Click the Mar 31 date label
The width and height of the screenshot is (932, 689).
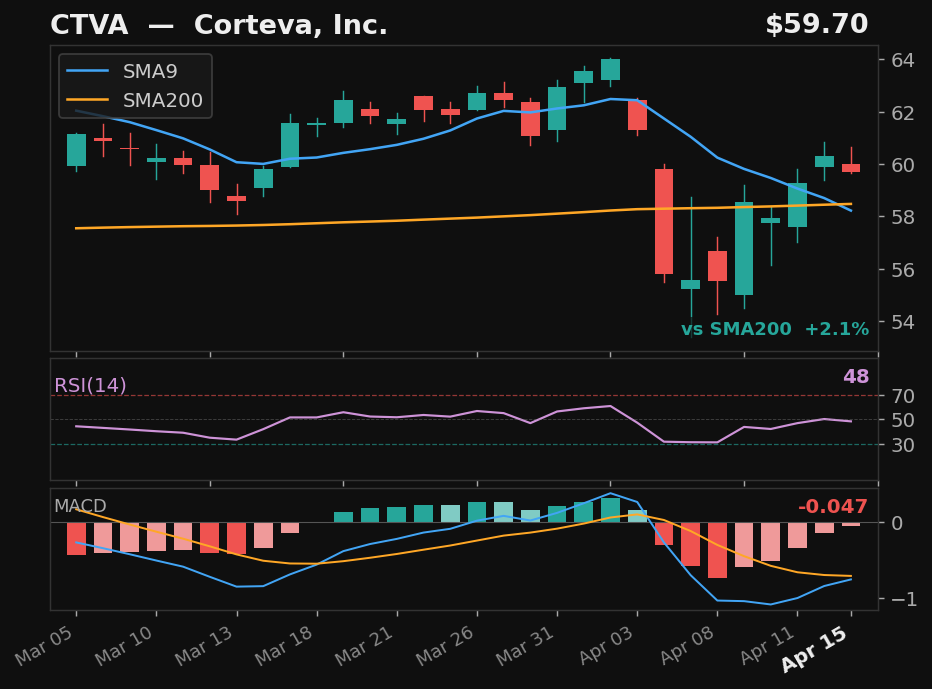coord(525,646)
